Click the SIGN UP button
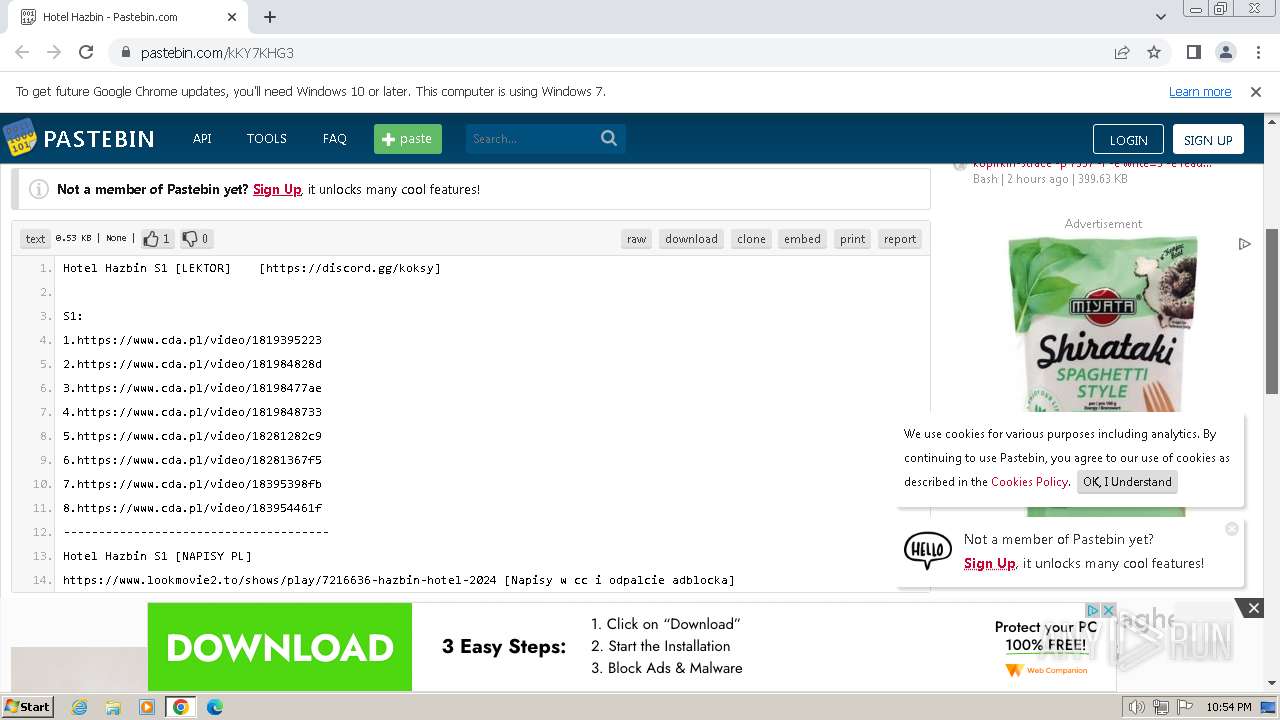This screenshot has height=720, width=1280. pos(1208,140)
